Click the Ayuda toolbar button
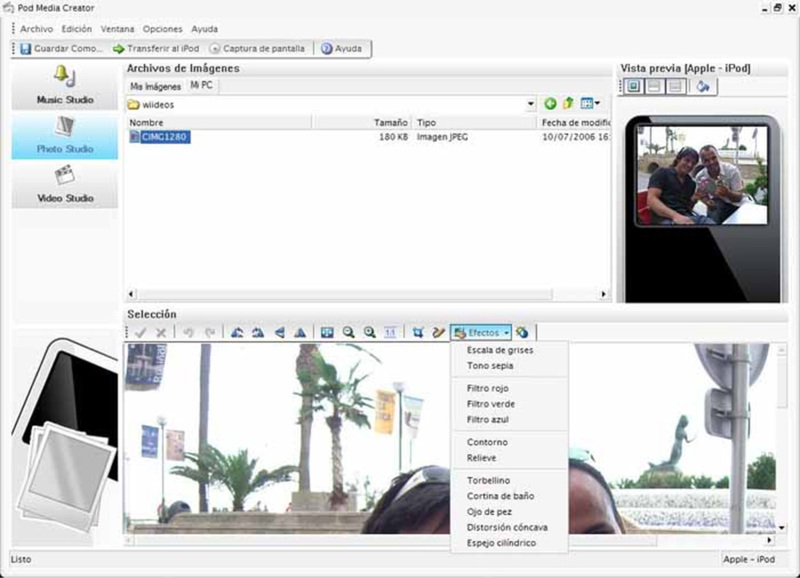The width and height of the screenshot is (800, 578). tap(341, 48)
